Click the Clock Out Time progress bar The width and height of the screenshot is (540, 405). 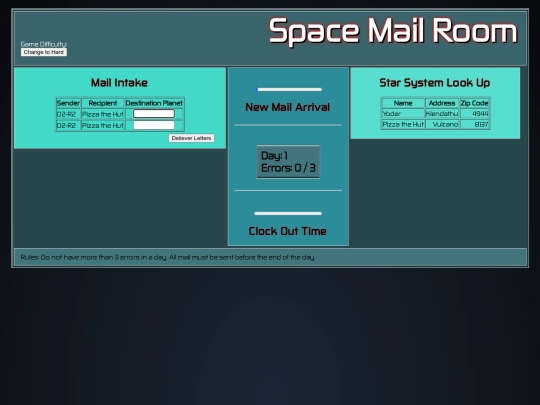click(288, 214)
